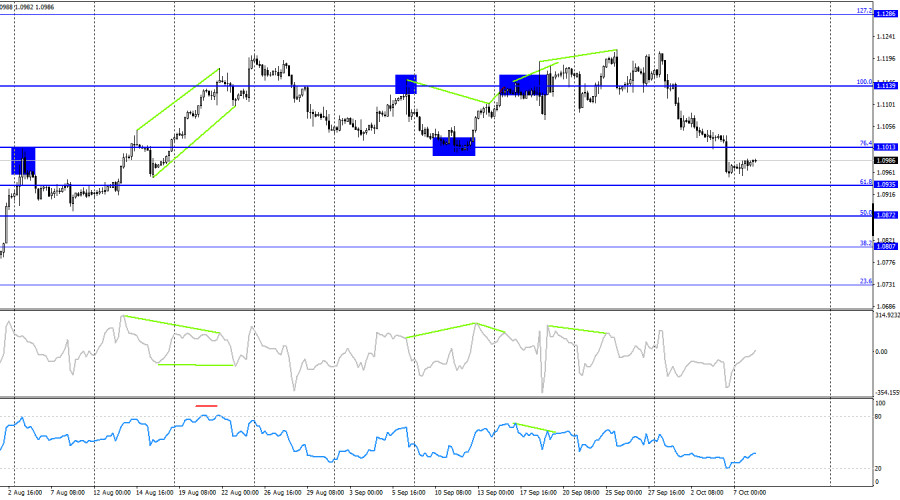Click the 38.2 Fibonacci level label
This screenshot has height=500, width=900.
[866, 243]
